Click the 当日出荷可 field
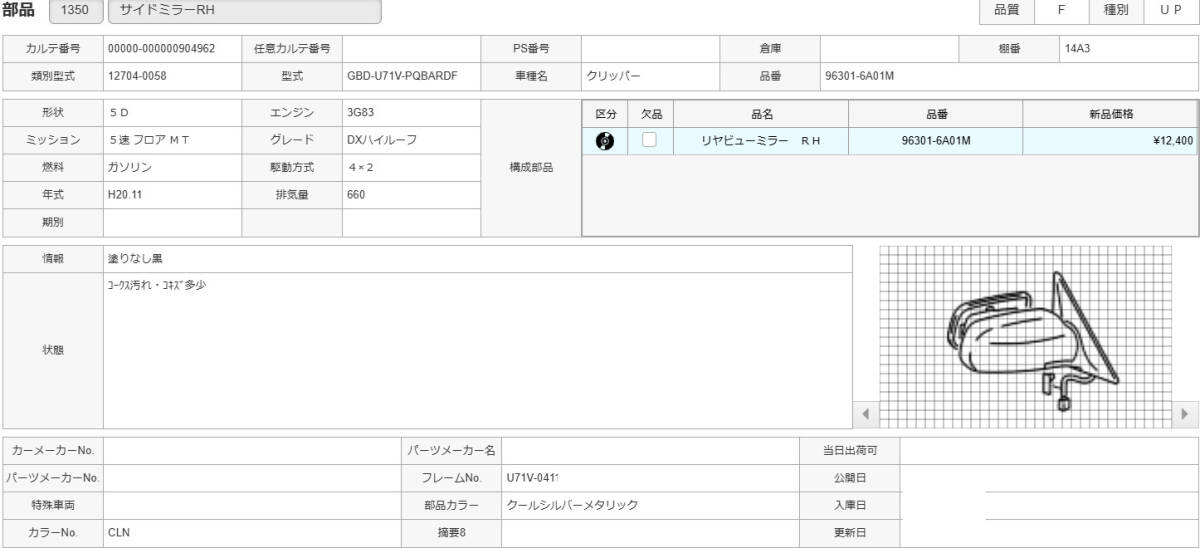The image size is (1200, 548). (x=1049, y=451)
